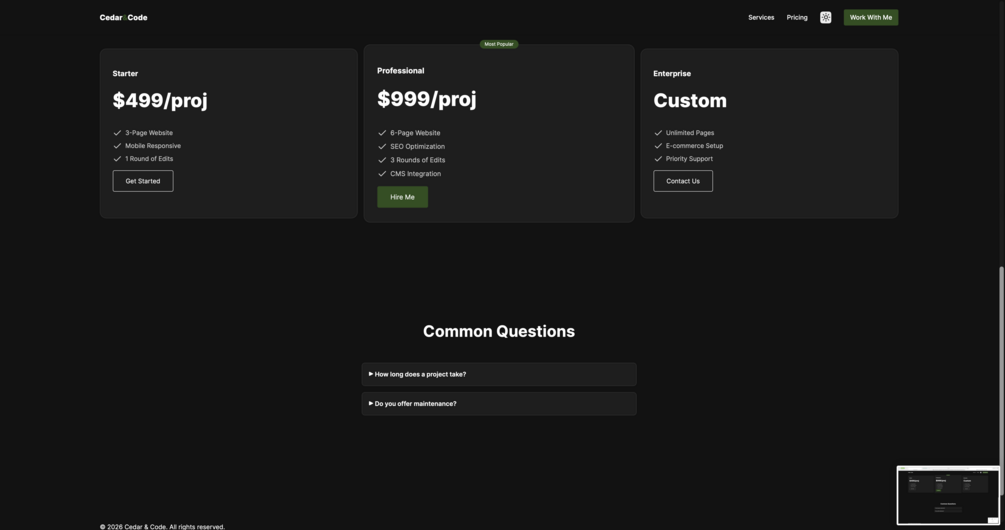Click the '1 Round of Edits' feature text
The image size is (1005, 530).
pos(149,158)
